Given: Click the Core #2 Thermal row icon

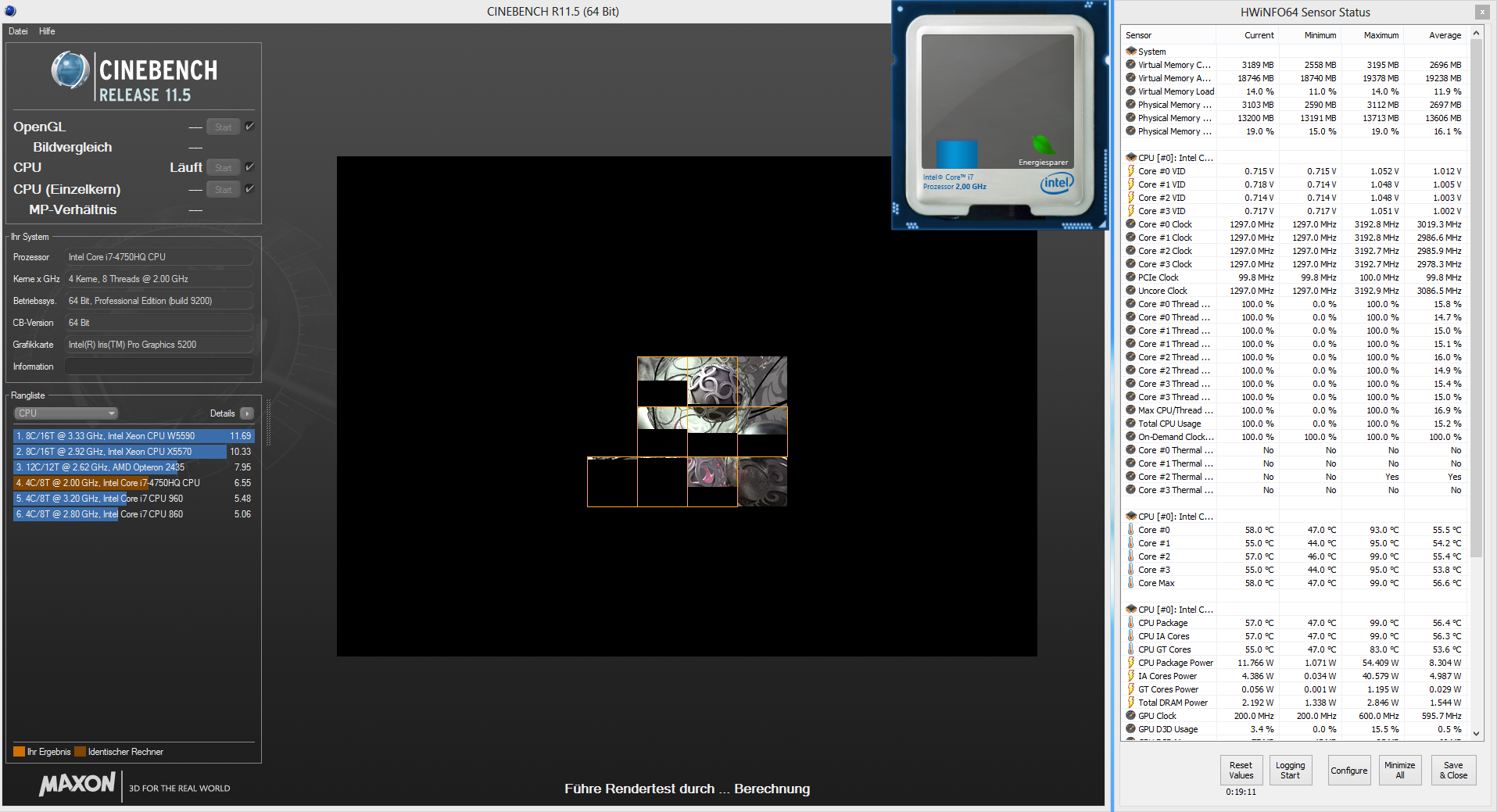Looking at the screenshot, I should (x=1130, y=477).
